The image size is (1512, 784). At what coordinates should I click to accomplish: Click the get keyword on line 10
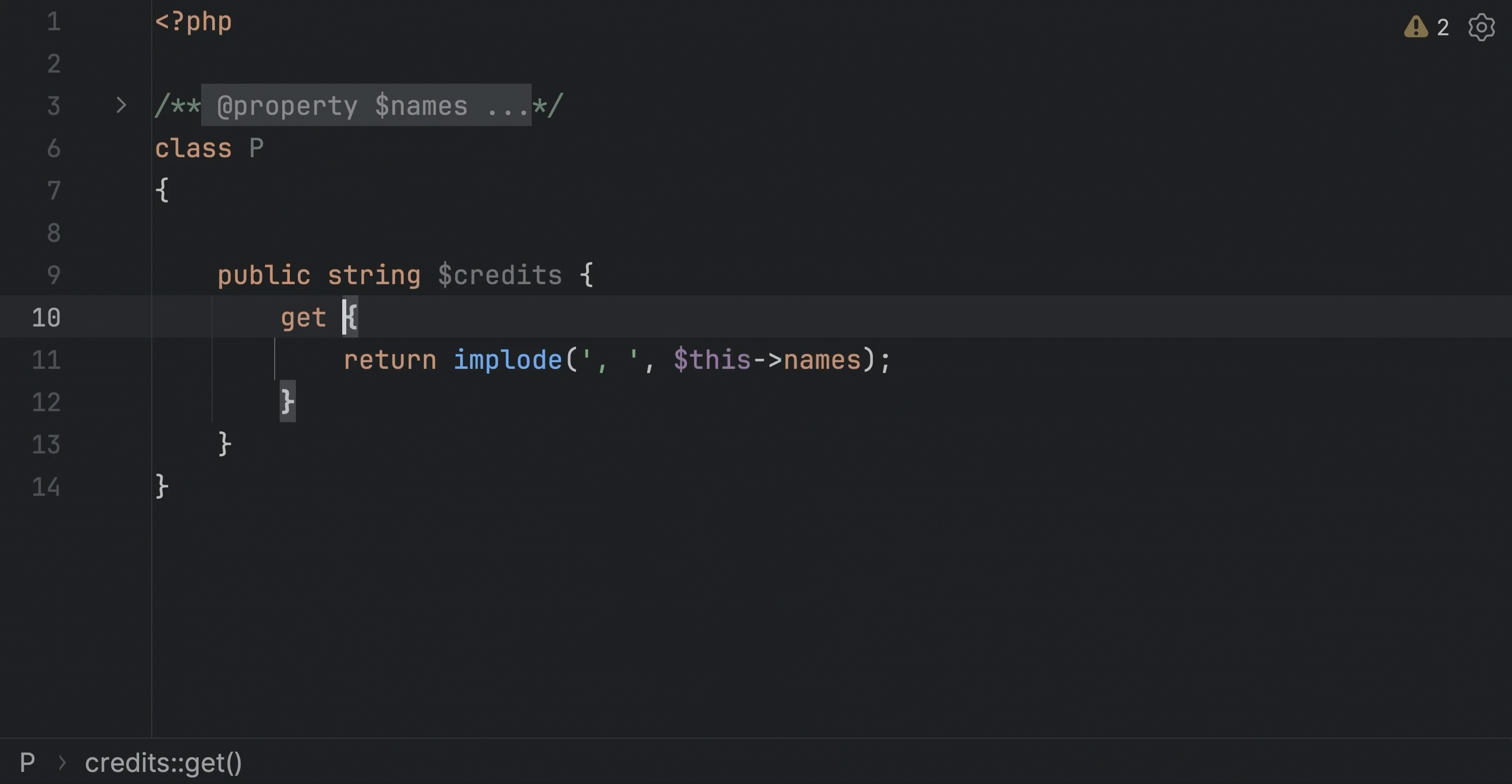pos(303,317)
